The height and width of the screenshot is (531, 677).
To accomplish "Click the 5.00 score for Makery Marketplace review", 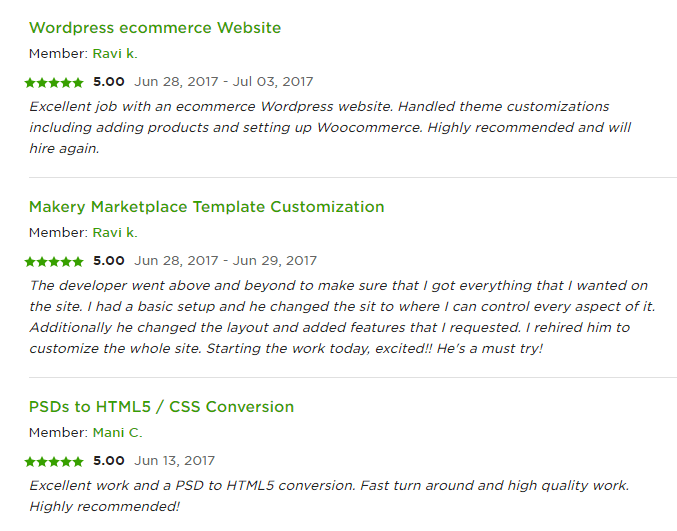I will point(109,261).
